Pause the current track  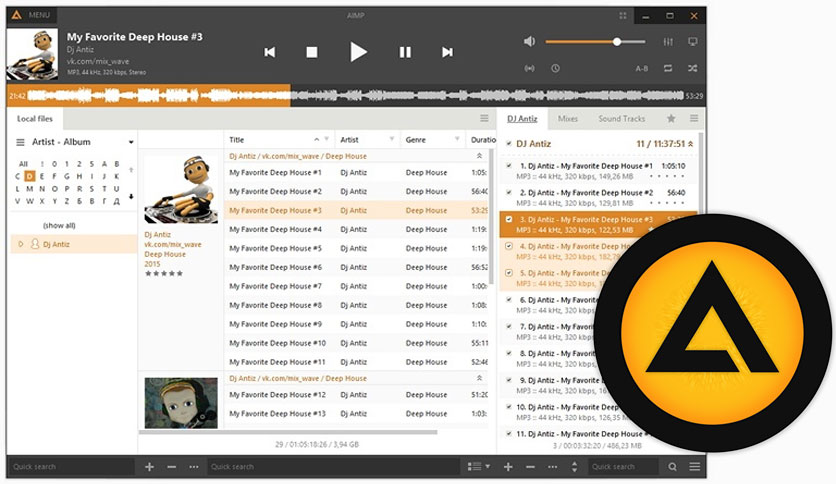405,52
